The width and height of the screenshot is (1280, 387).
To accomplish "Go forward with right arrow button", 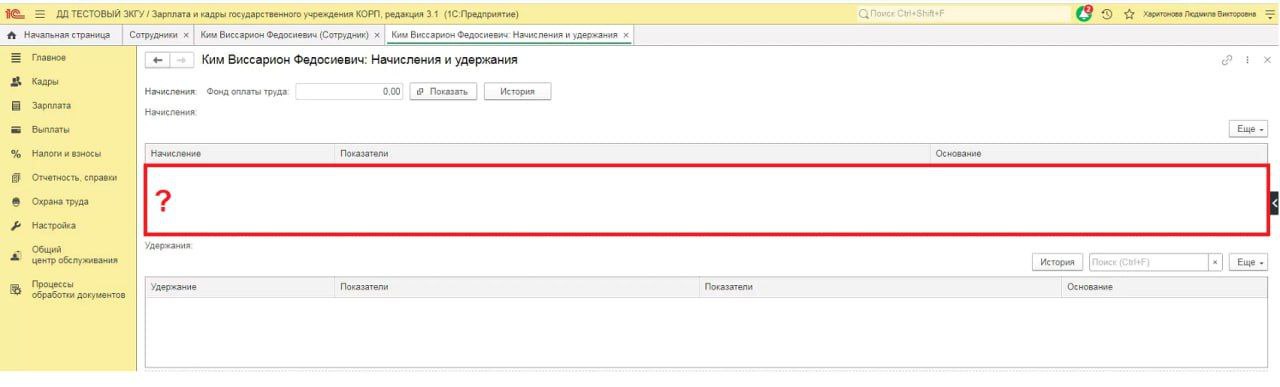I will coord(182,61).
